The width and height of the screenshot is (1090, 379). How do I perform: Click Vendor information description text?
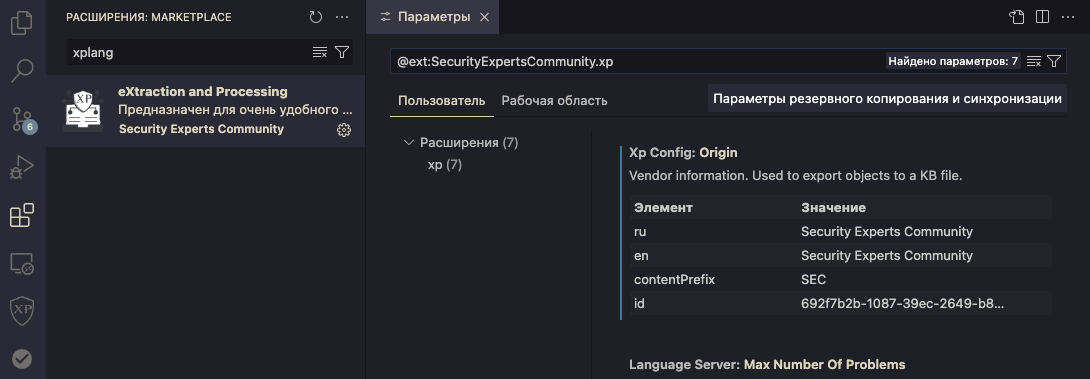[x=795, y=176]
